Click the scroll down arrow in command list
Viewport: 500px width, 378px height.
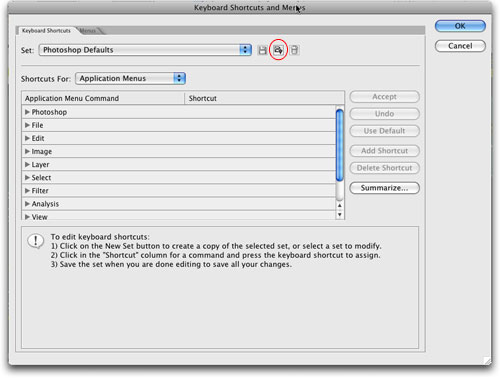pyautogui.click(x=340, y=214)
